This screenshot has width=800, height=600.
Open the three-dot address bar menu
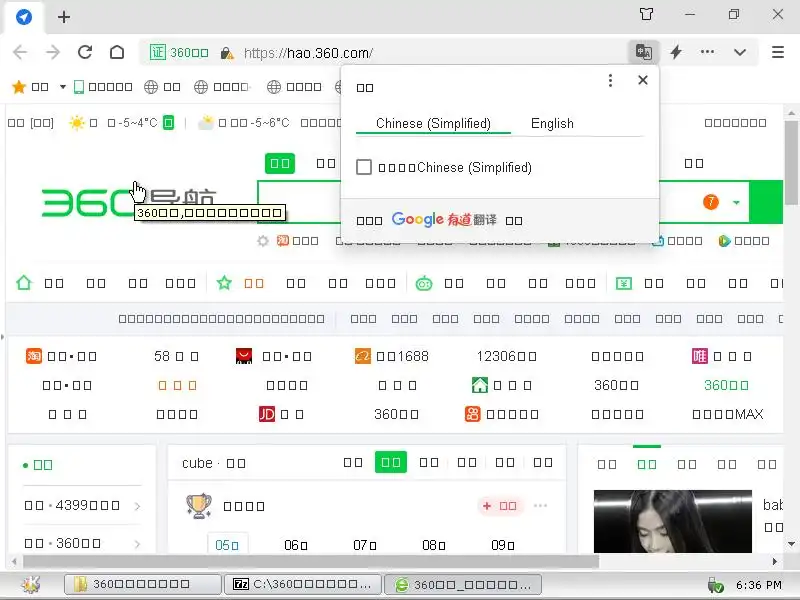pos(708,52)
